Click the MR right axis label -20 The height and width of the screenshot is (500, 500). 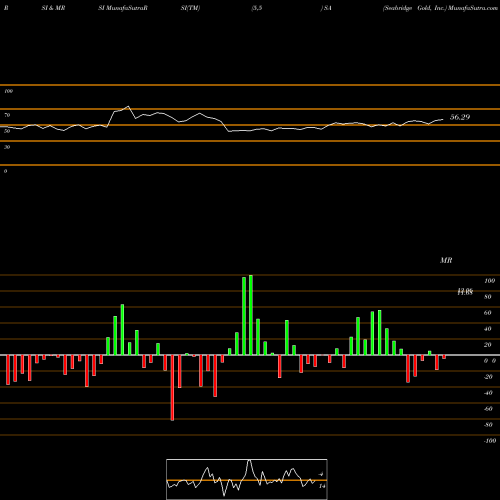click(x=488, y=377)
